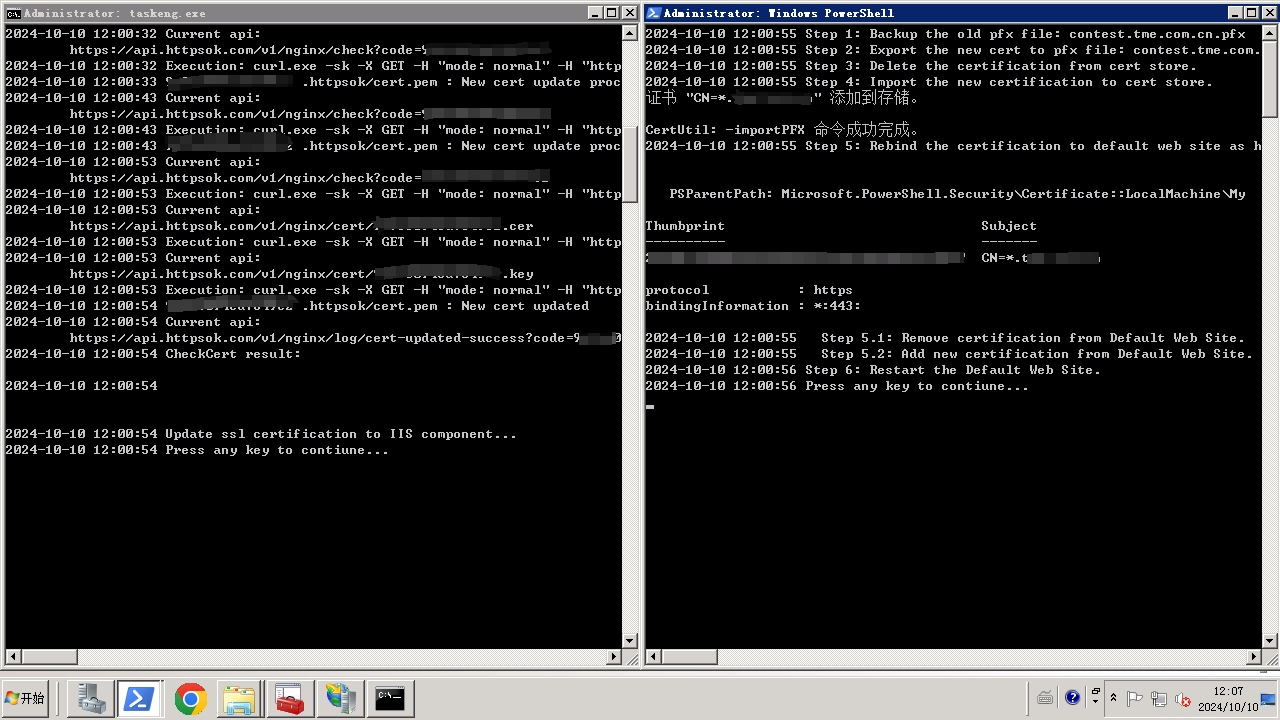Click "Step 5: Rebind the certification" line
Image resolution: width=1280 pixels, height=720 pixels.
pos(953,146)
